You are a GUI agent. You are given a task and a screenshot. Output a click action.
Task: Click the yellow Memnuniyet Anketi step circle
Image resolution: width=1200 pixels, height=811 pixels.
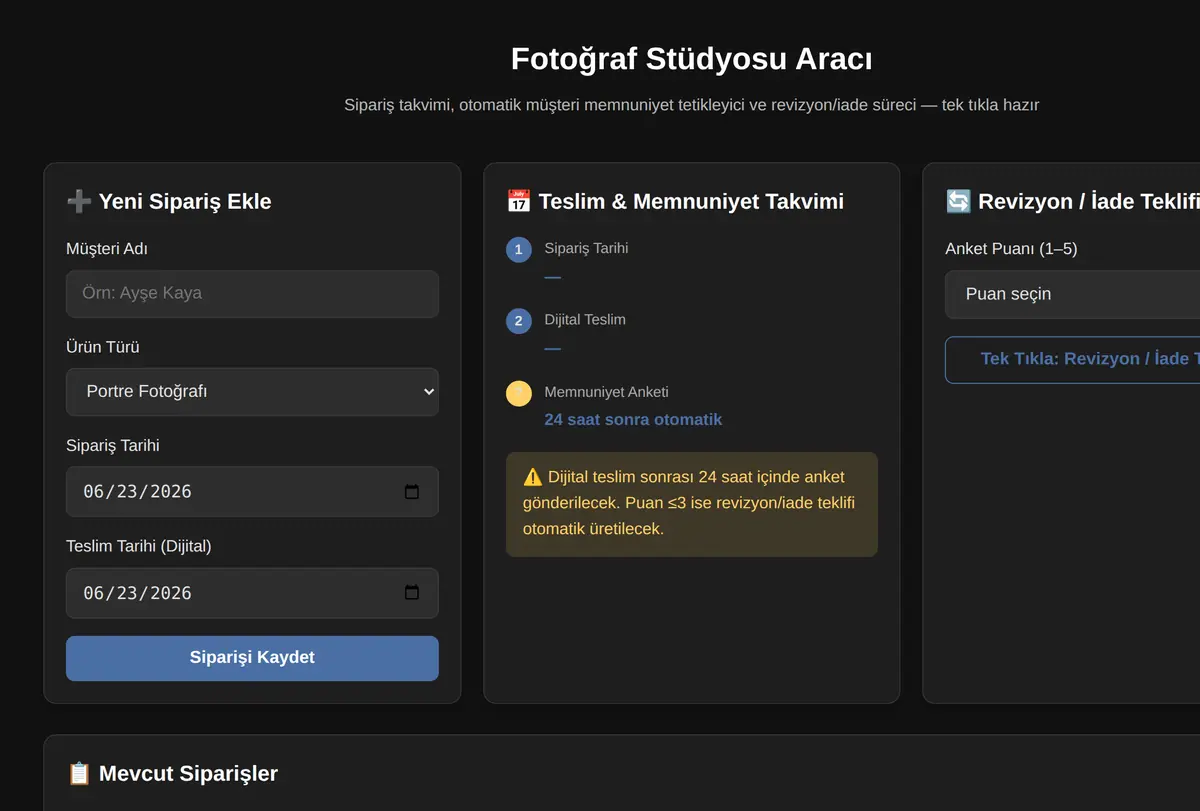click(x=518, y=393)
